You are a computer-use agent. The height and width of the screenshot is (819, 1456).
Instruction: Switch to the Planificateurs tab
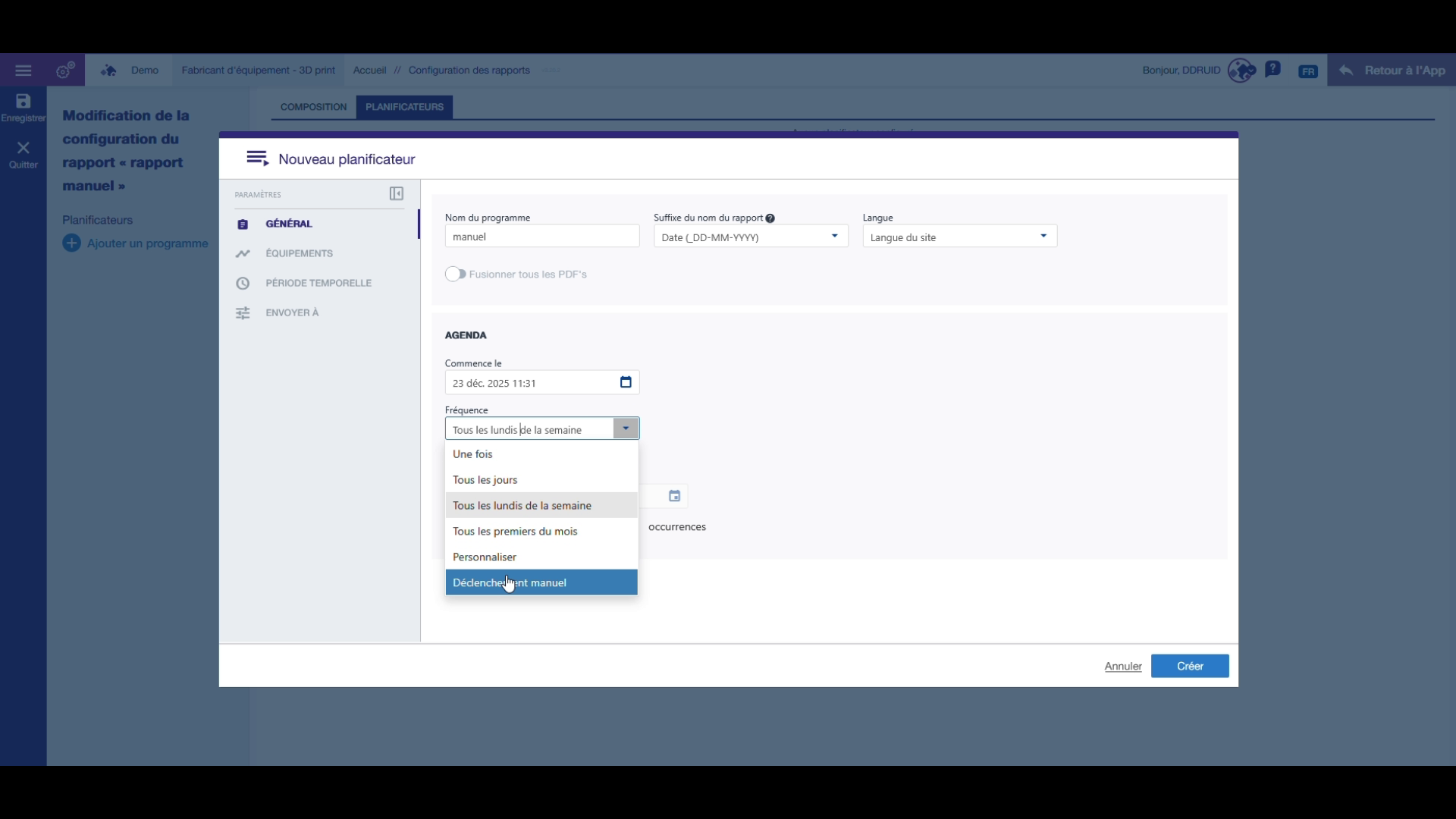[x=404, y=107]
